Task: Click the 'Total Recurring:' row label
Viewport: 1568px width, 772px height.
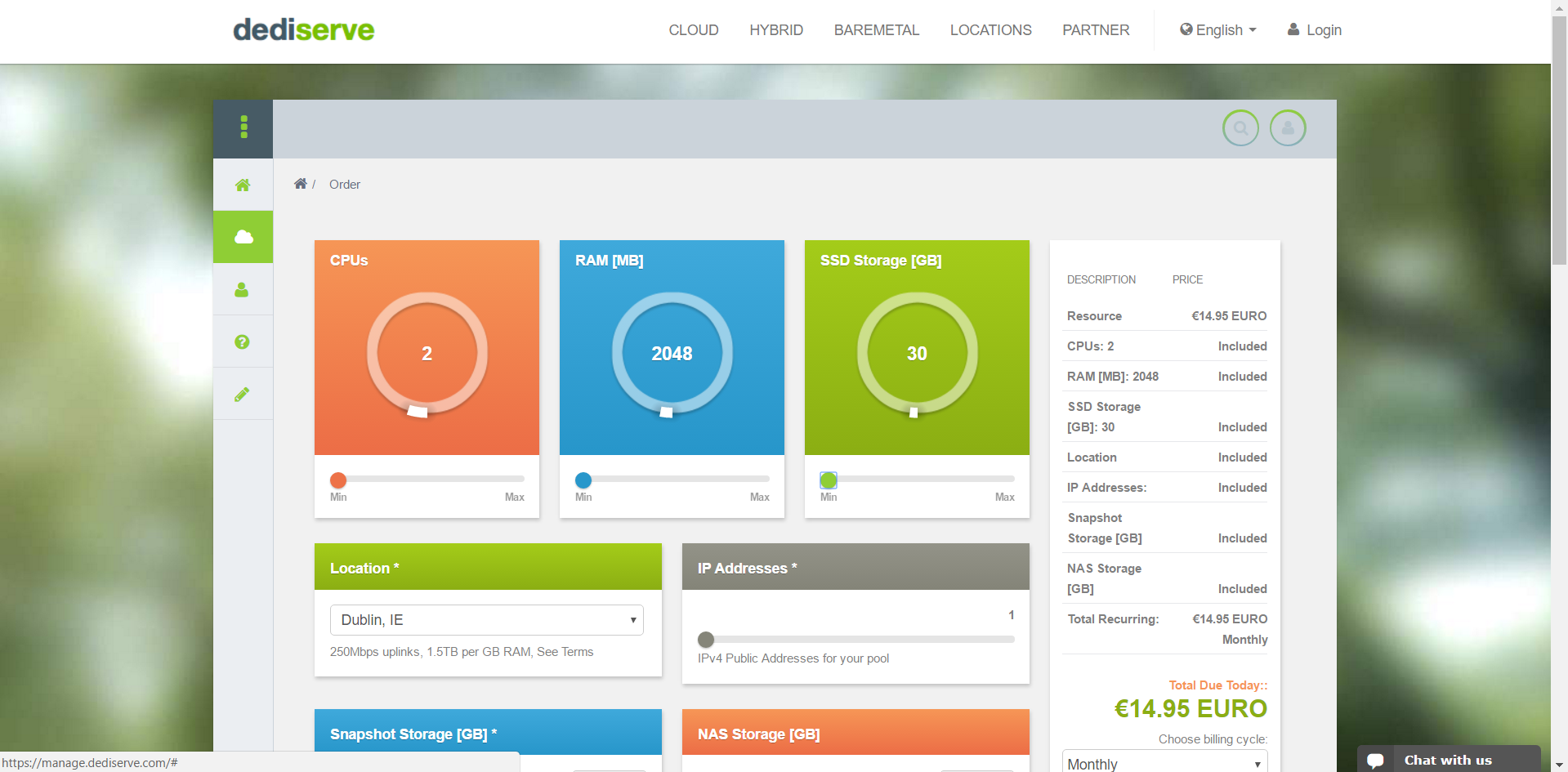Action: click(1113, 619)
